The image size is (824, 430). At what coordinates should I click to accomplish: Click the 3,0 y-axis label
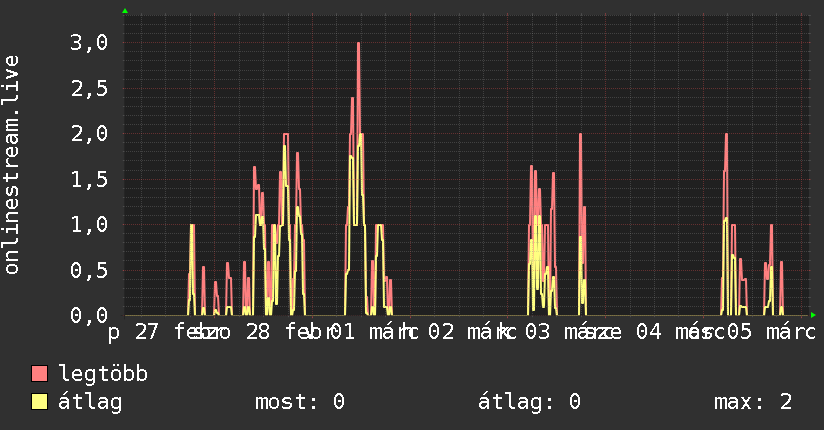point(89,43)
